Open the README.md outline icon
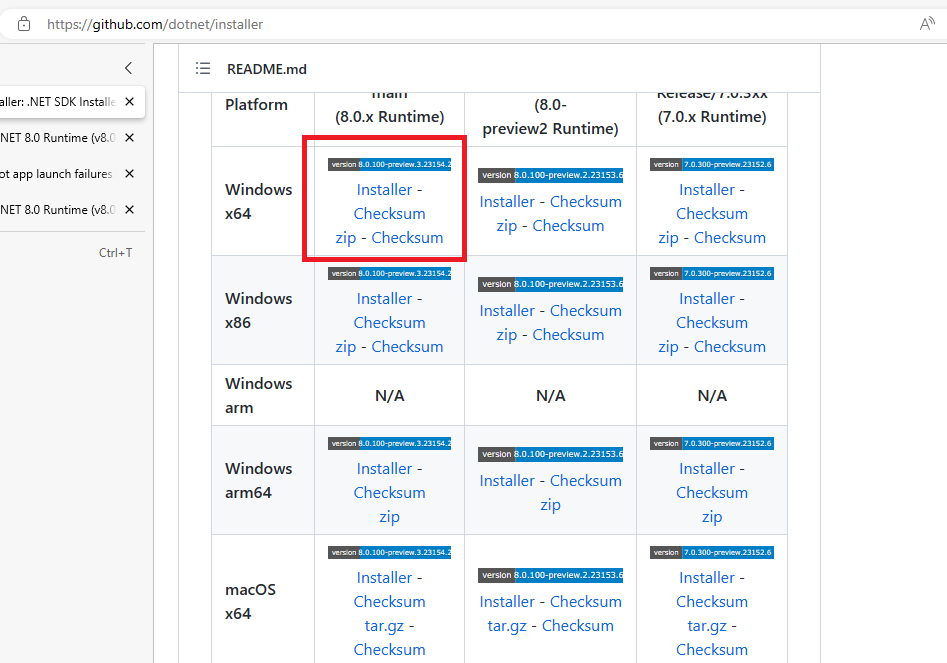Viewport: 947px width, 663px height. tap(203, 68)
